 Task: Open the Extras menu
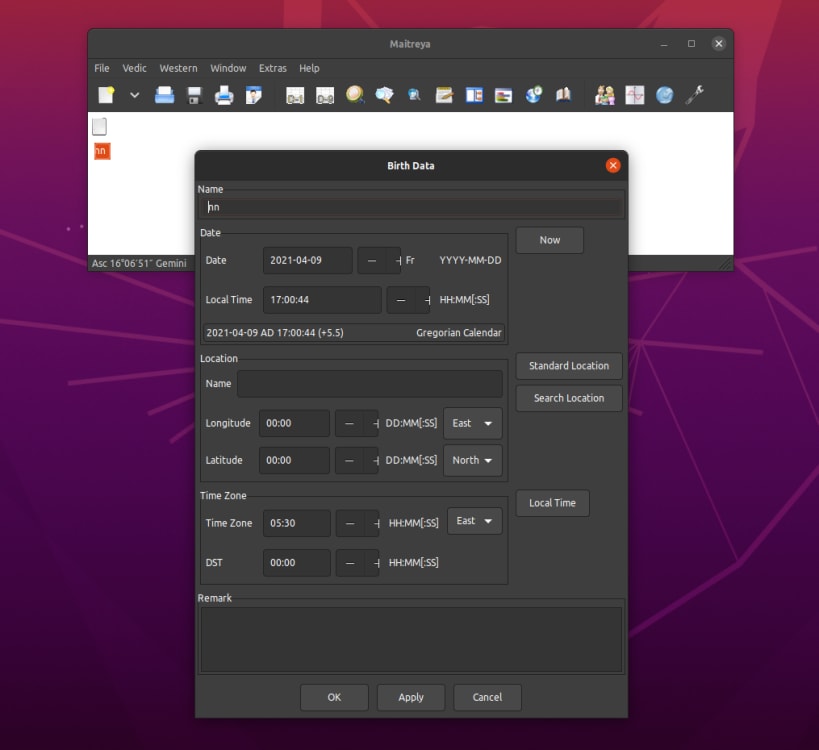[x=273, y=68]
